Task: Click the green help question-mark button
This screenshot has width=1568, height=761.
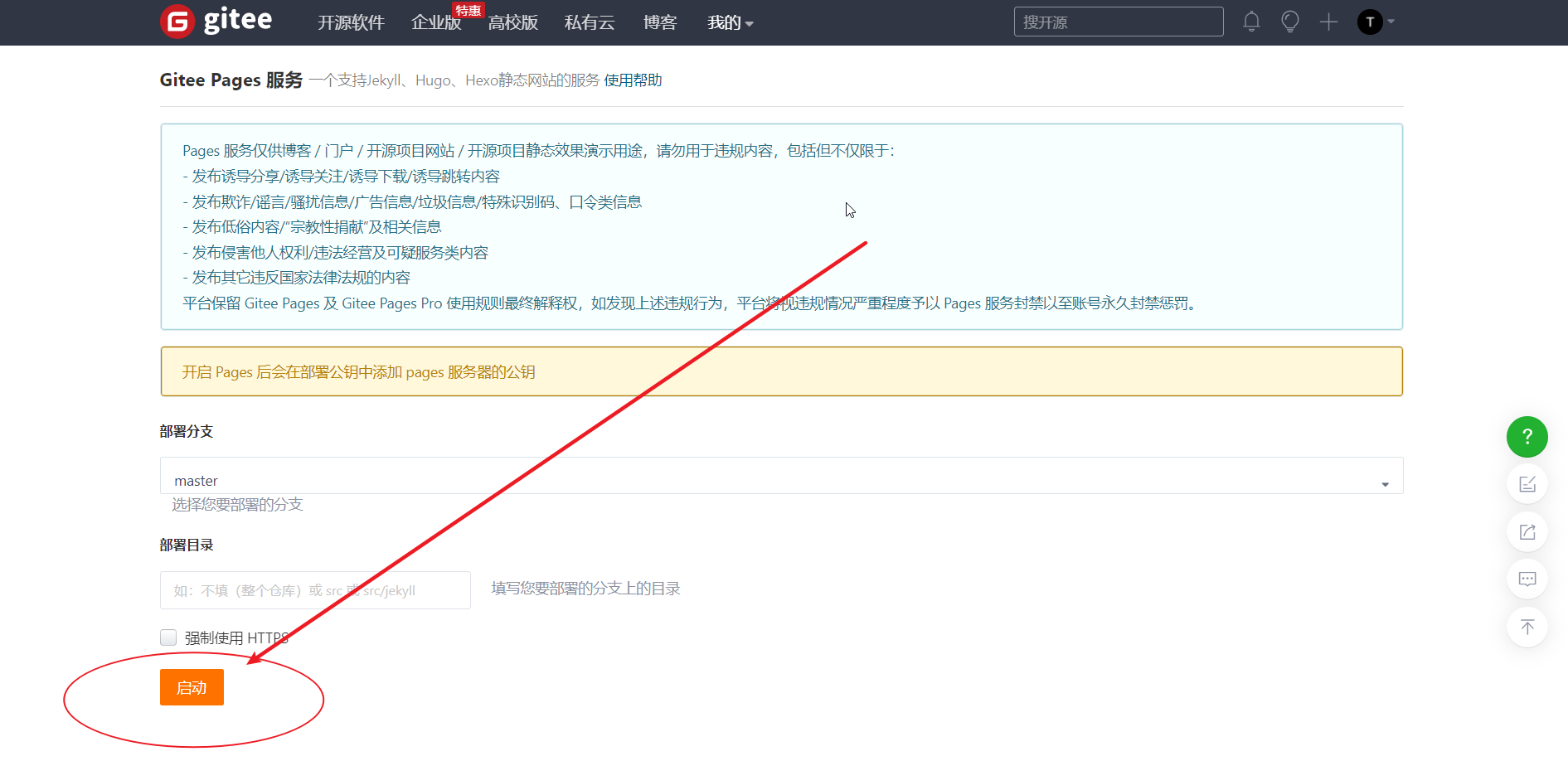Action: tap(1527, 437)
